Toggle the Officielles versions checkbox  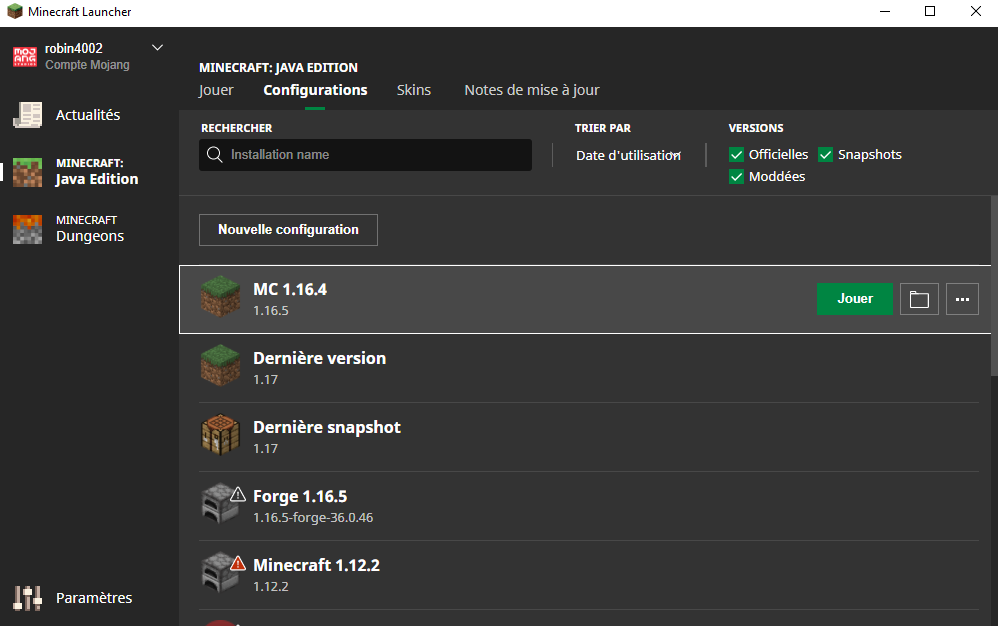click(x=736, y=155)
